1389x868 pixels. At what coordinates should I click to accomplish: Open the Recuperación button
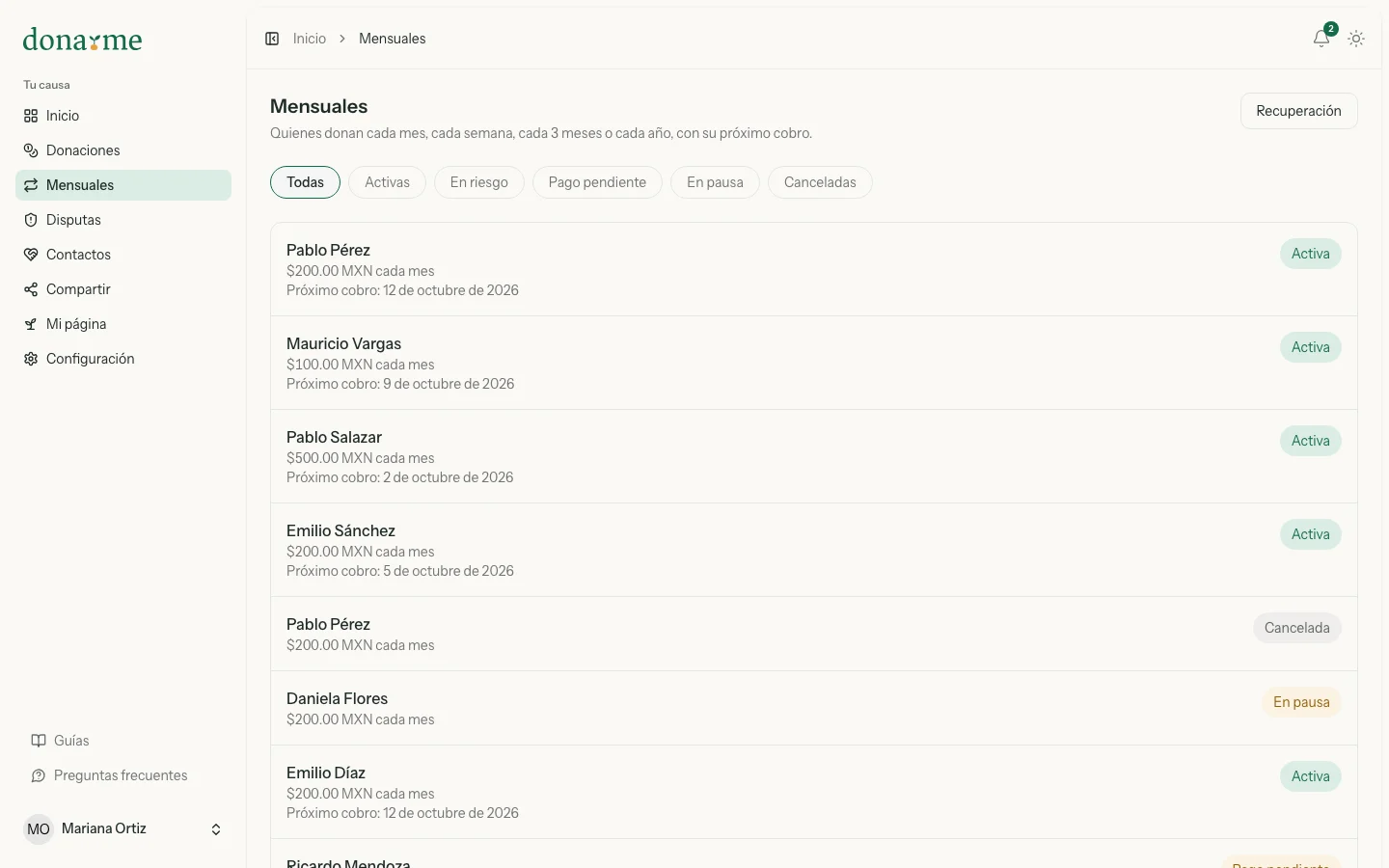pyautogui.click(x=1298, y=111)
